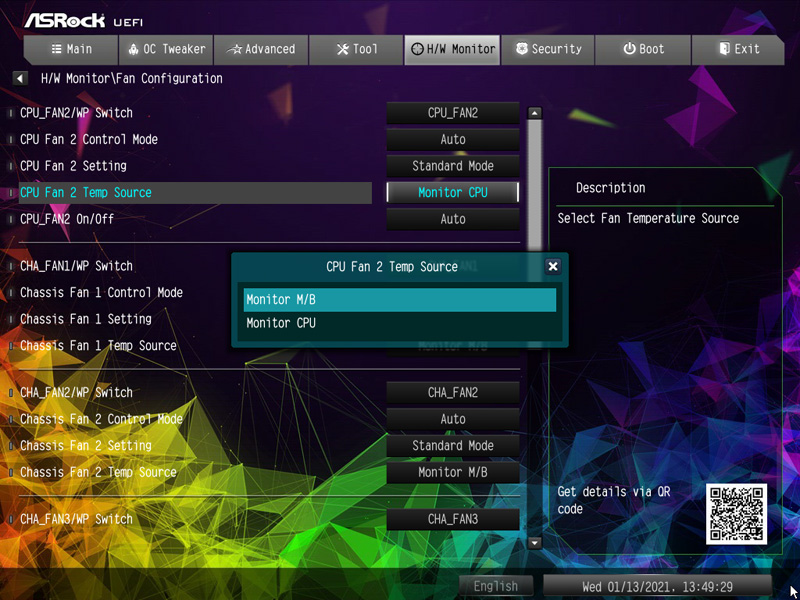Viewport: 800px width, 600px height.
Task: Select the highlighted CPU Fan 2 Temp Source label
Action: (86, 192)
